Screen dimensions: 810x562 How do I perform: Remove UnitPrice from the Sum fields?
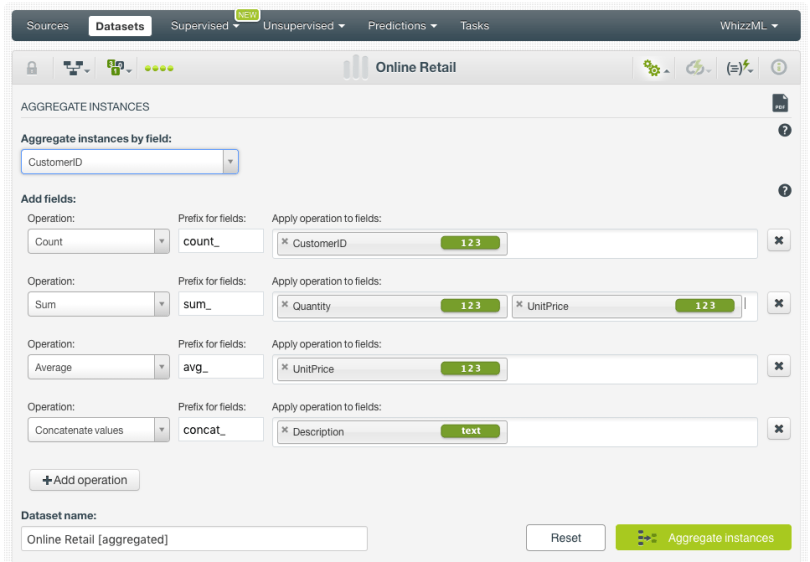pos(519,305)
